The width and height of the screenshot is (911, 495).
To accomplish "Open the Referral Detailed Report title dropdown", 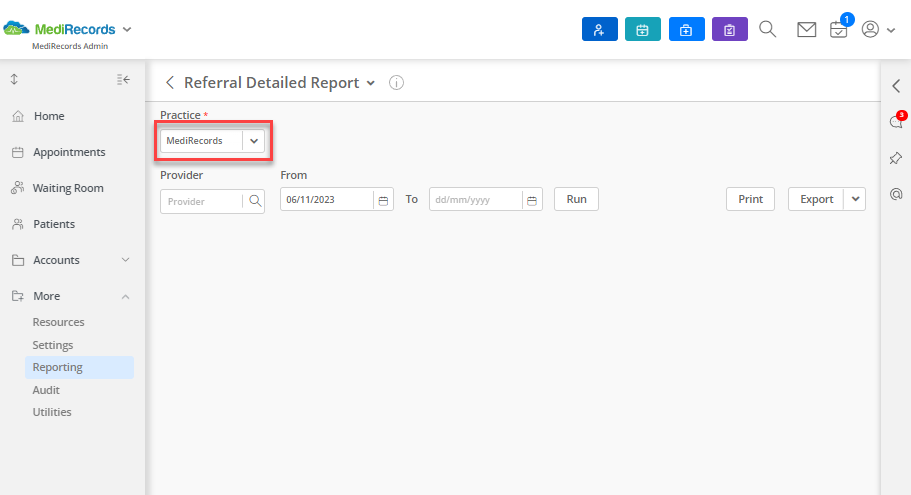I will click(x=371, y=83).
